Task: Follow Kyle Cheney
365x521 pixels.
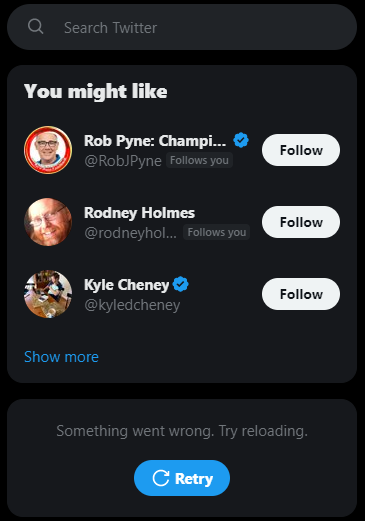Action: pyautogui.click(x=301, y=294)
